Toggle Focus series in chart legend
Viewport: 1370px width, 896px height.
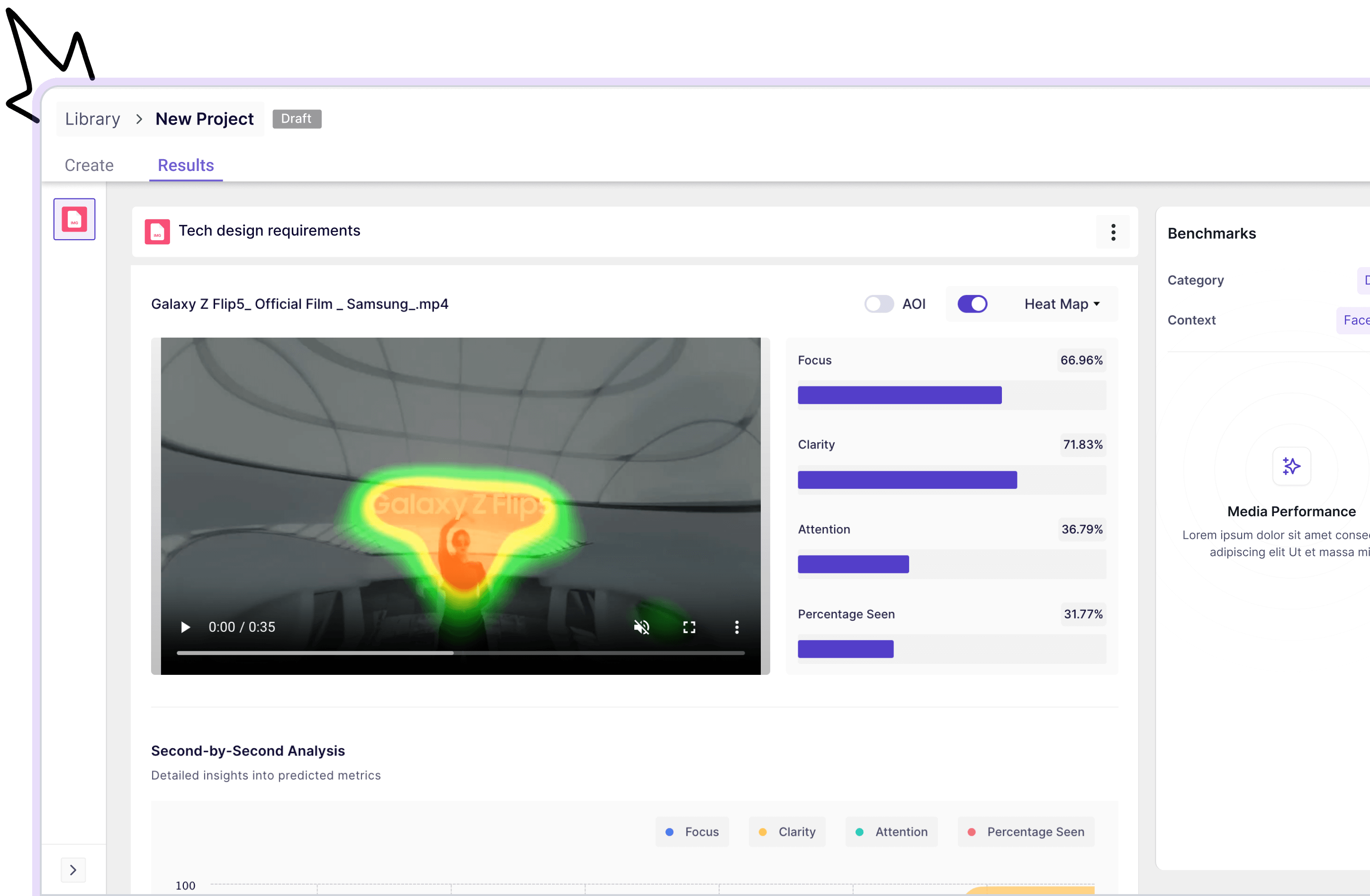click(692, 832)
